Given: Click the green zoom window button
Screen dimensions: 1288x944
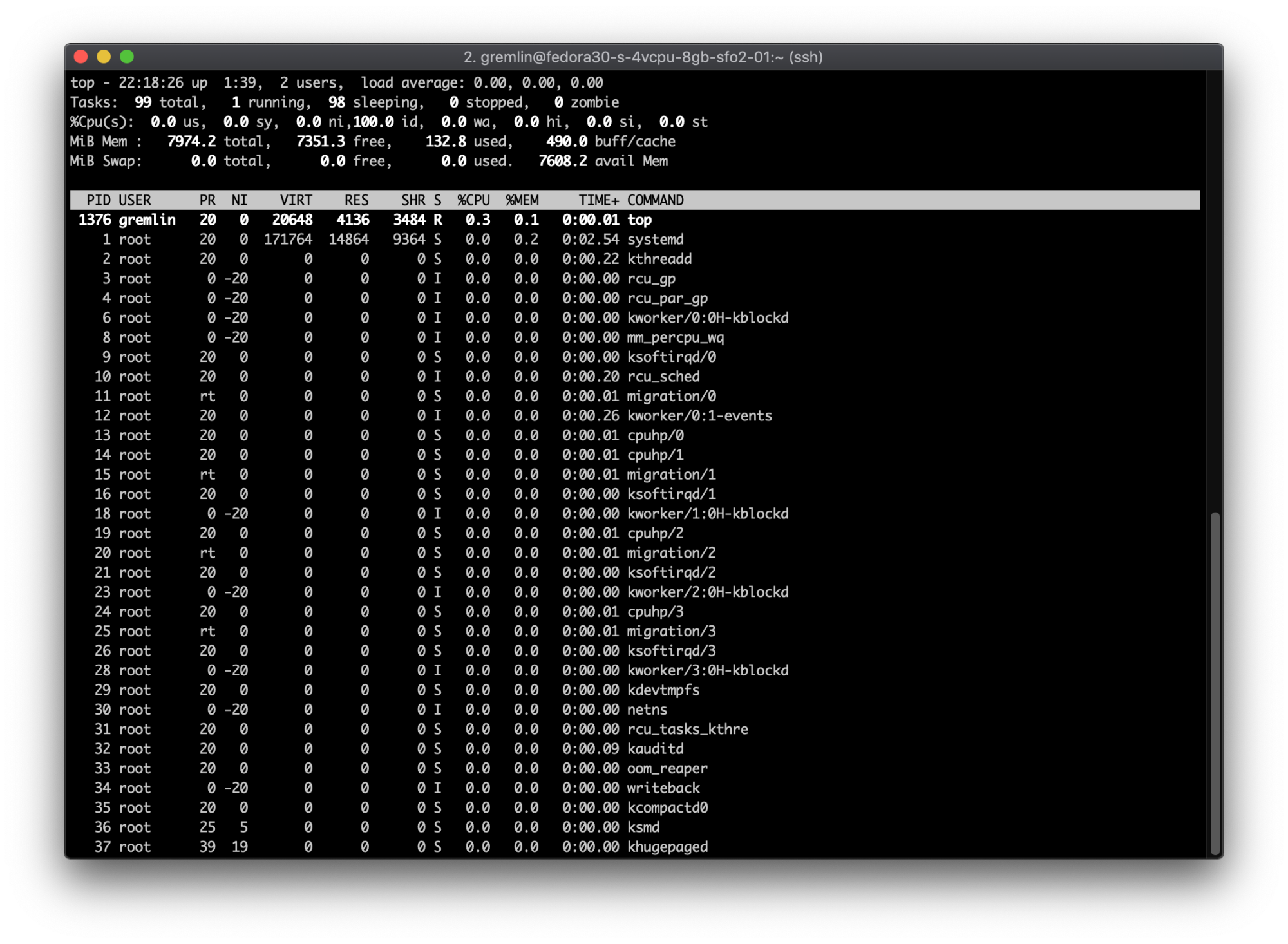Looking at the screenshot, I should pos(127,57).
